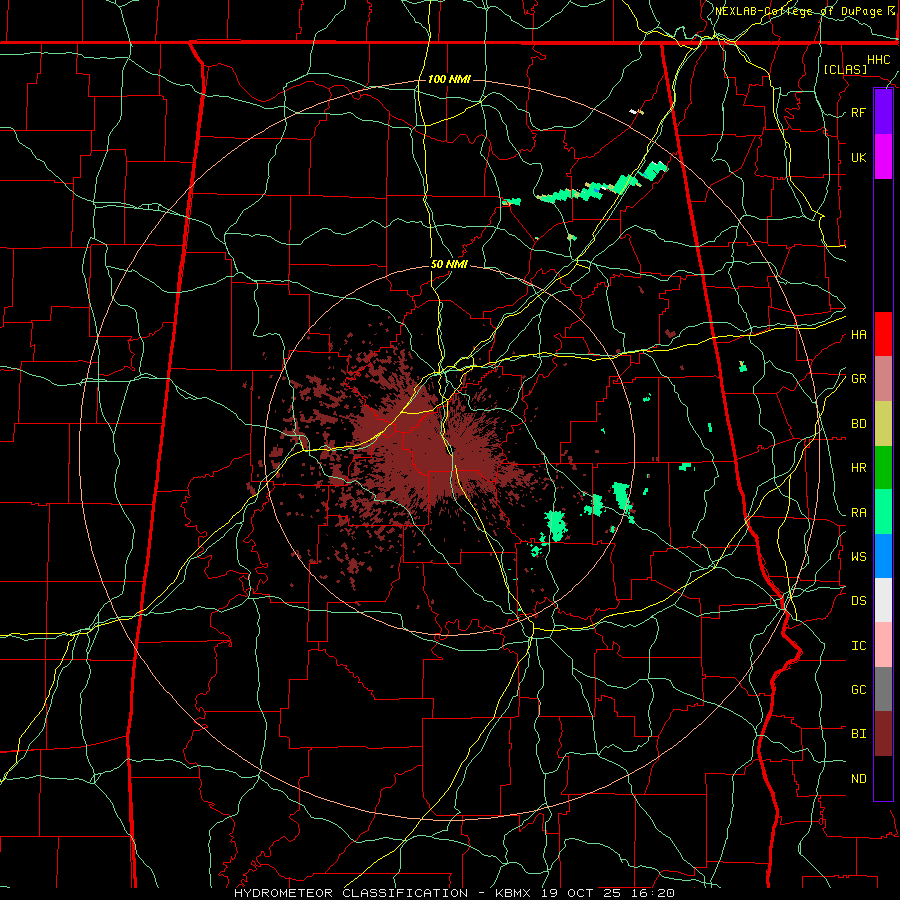Select the white DS dry snow swatch
Screen dimensions: 900x900
(x=883, y=600)
